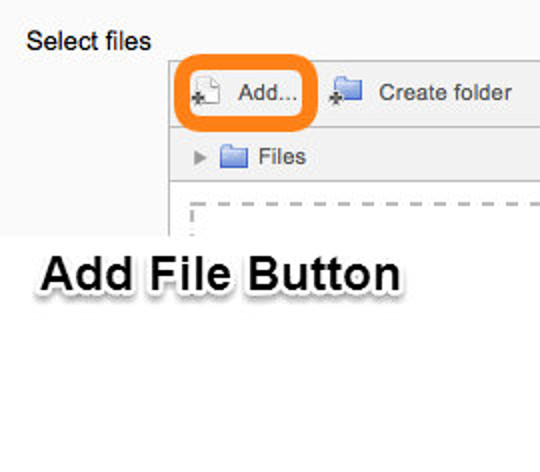The width and height of the screenshot is (540, 472).
Task: Click the Create folder icon
Action: [x=346, y=90]
